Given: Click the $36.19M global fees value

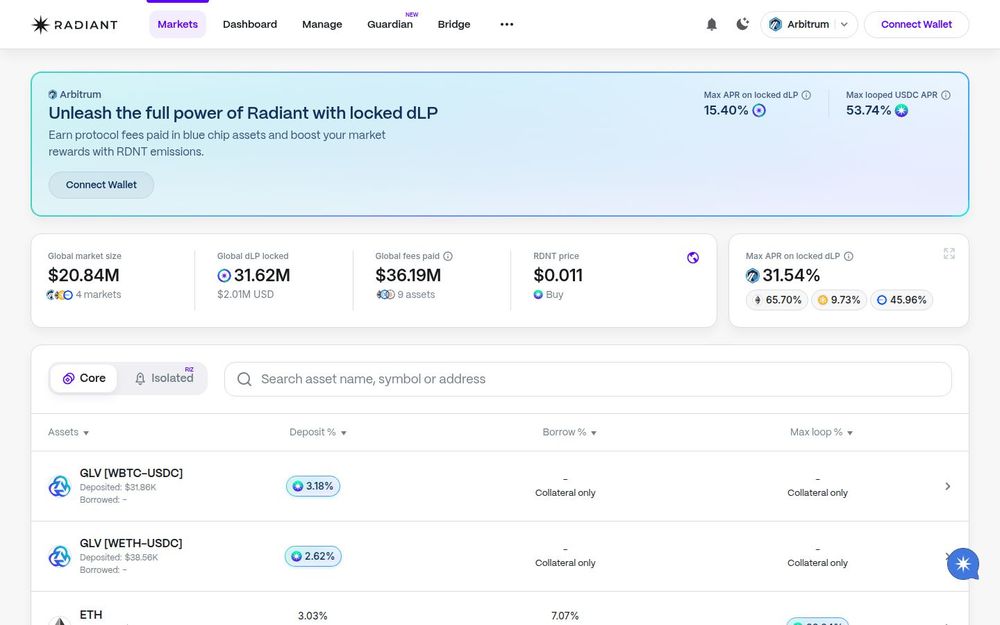Looking at the screenshot, I should [x=408, y=276].
